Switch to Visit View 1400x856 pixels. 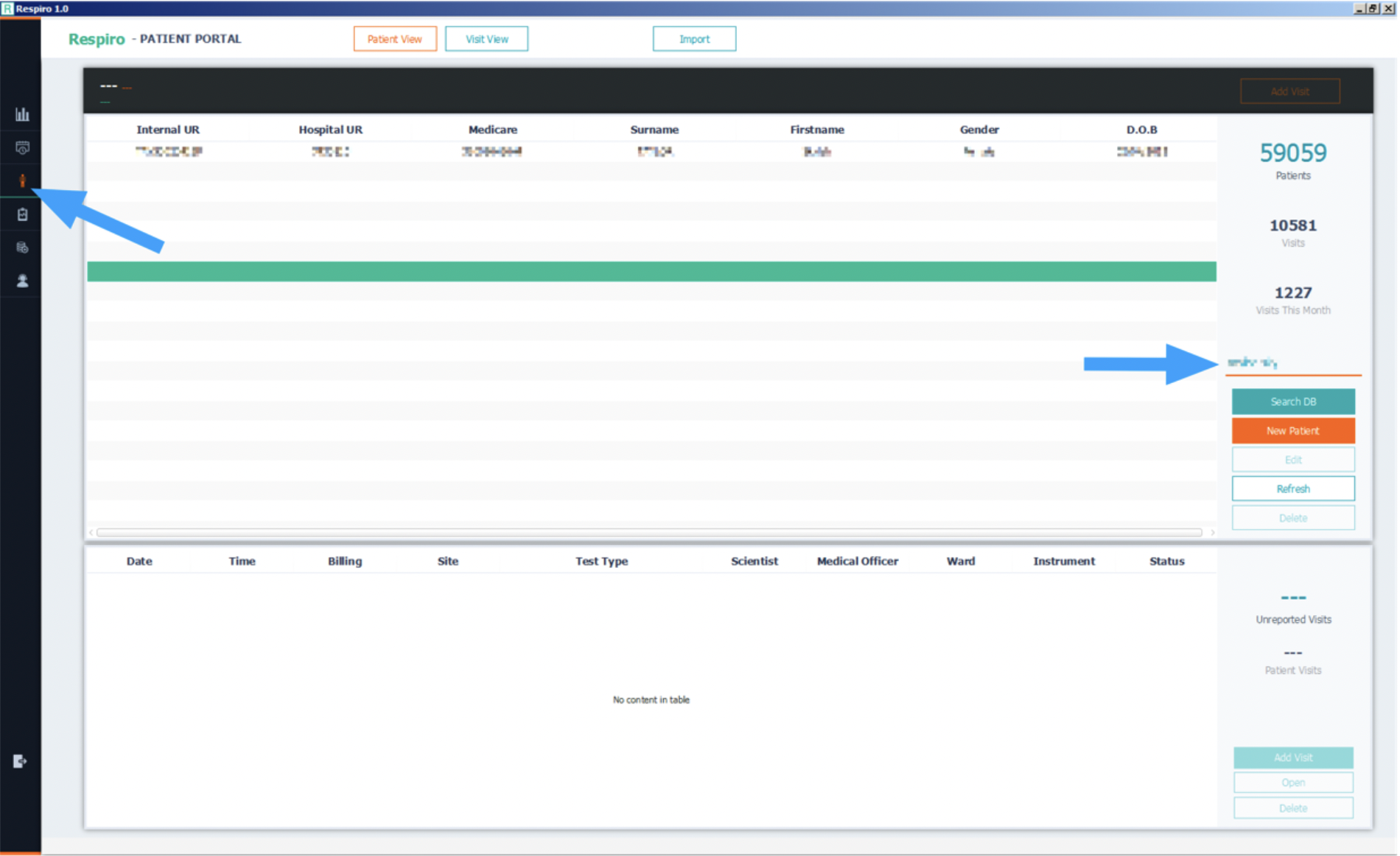click(486, 39)
